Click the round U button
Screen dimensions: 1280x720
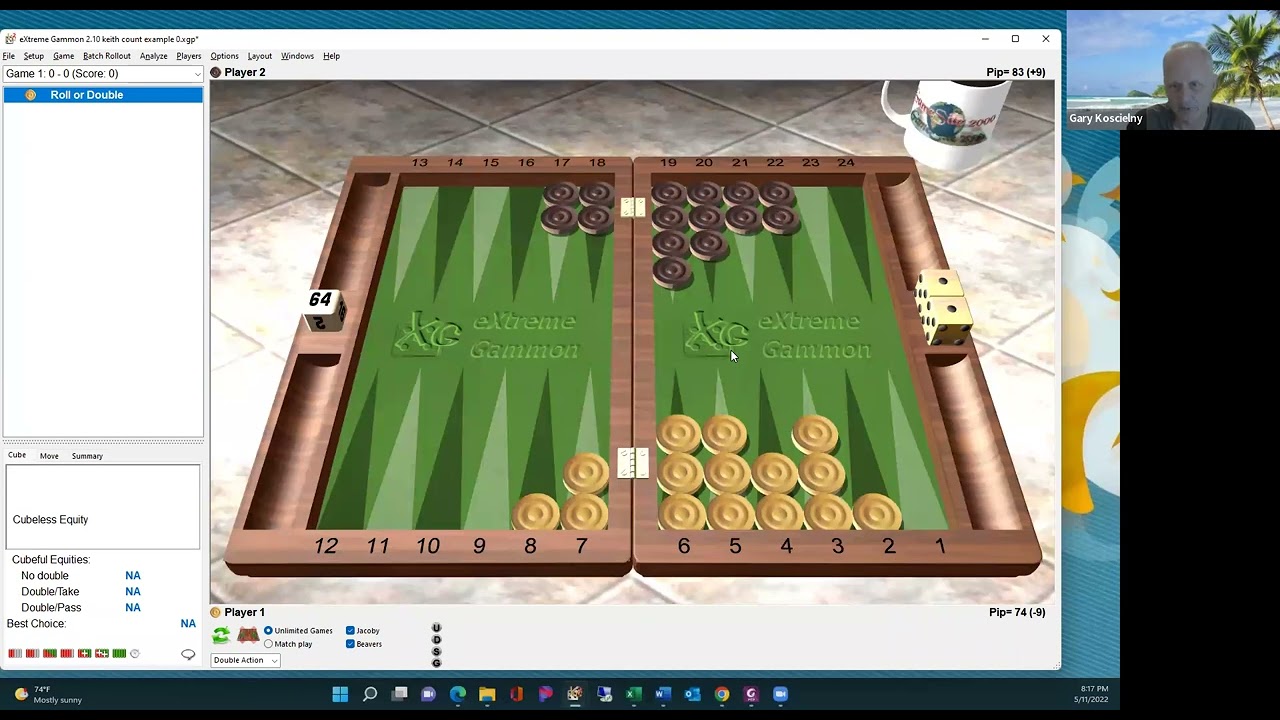pos(436,628)
